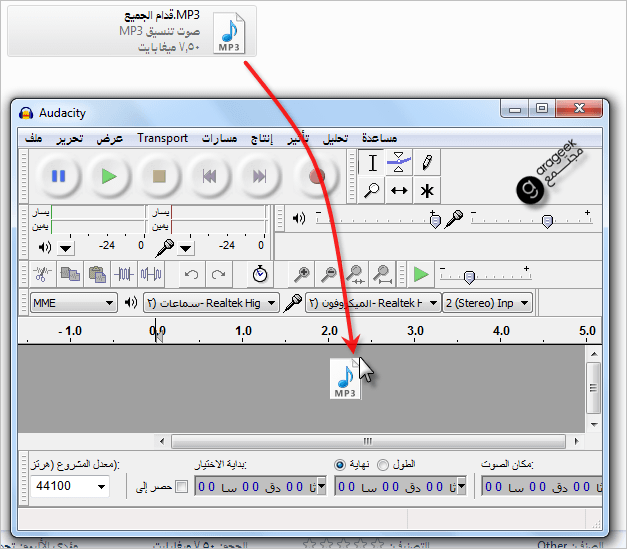Click the input meter microphone icon

pyautogui.click(x=165, y=248)
